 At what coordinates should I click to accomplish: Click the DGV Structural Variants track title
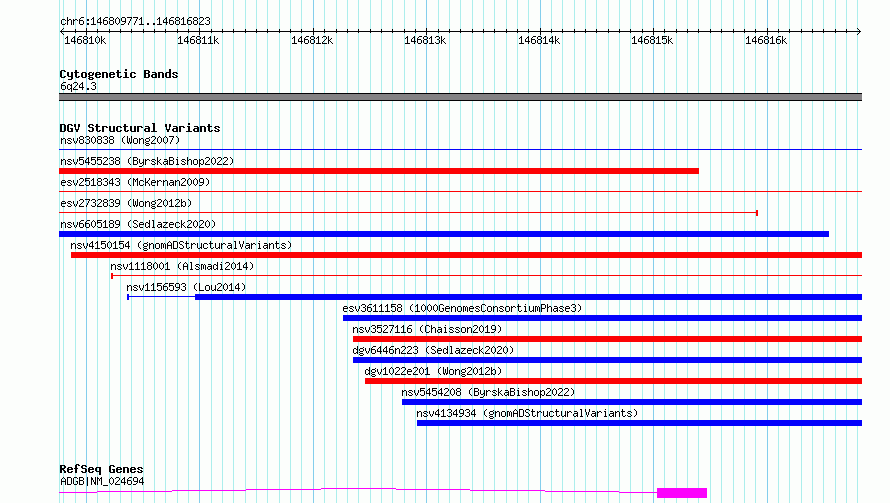point(140,128)
